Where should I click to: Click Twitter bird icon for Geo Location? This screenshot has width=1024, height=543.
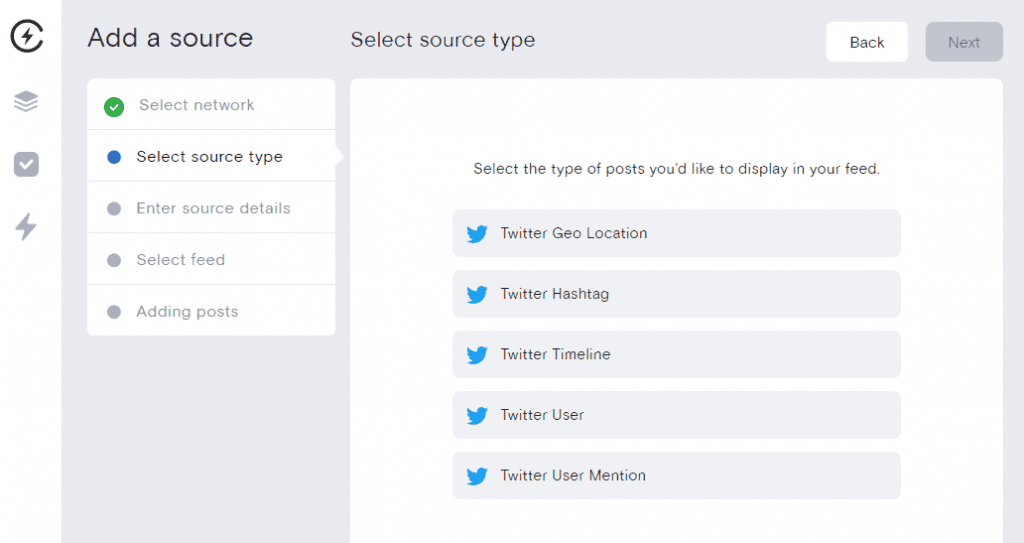477,234
